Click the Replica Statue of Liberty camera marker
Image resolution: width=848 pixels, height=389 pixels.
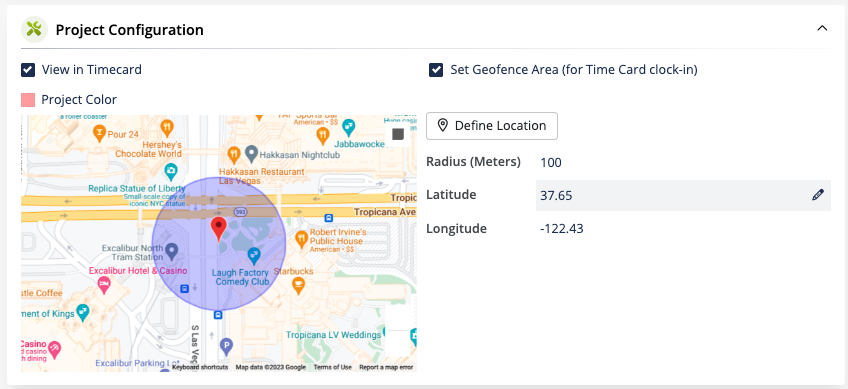tap(171, 172)
